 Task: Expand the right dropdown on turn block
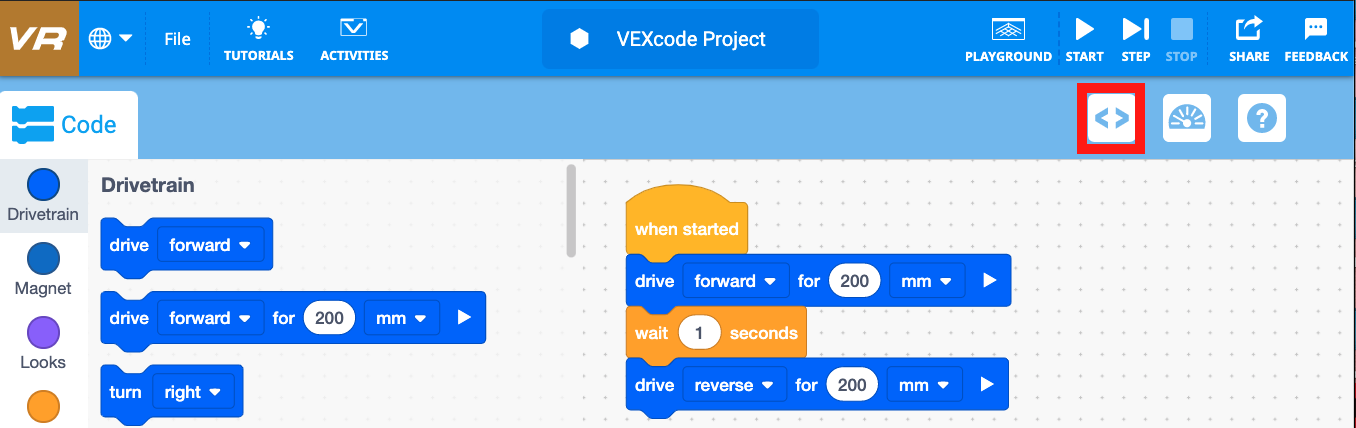click(x=192, y=392)
